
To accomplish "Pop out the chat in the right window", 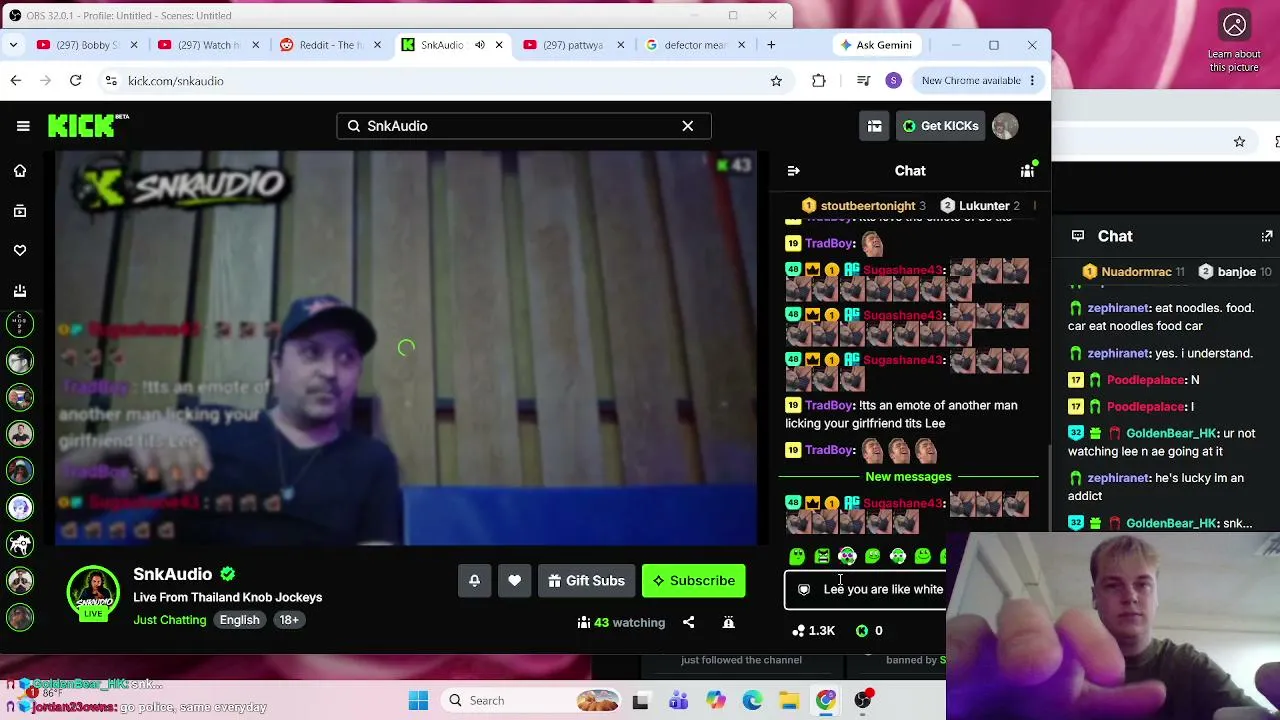I will pyautogui.click(x=1267, y=236).
